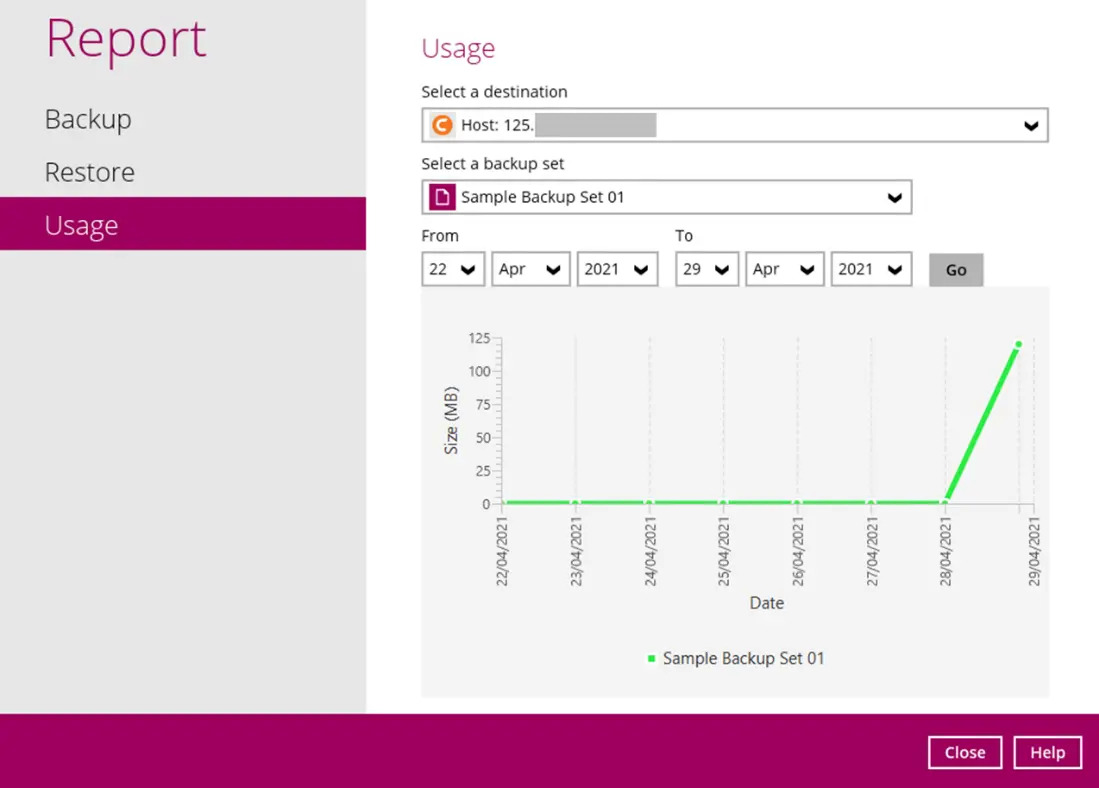Click the peak data point on the chart
The image size is (1099, 788).
point(1019,345)
